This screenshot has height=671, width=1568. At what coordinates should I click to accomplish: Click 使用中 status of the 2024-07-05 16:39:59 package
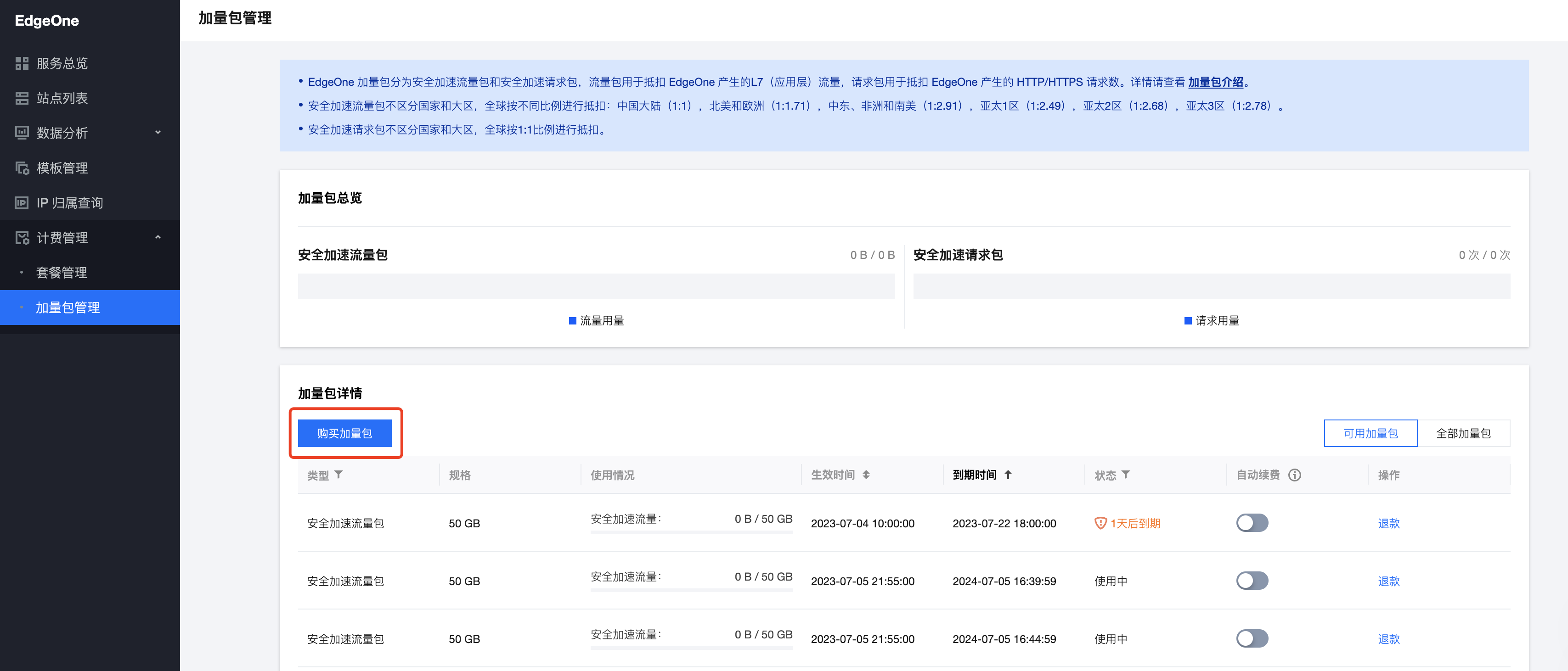[1111, 581]
